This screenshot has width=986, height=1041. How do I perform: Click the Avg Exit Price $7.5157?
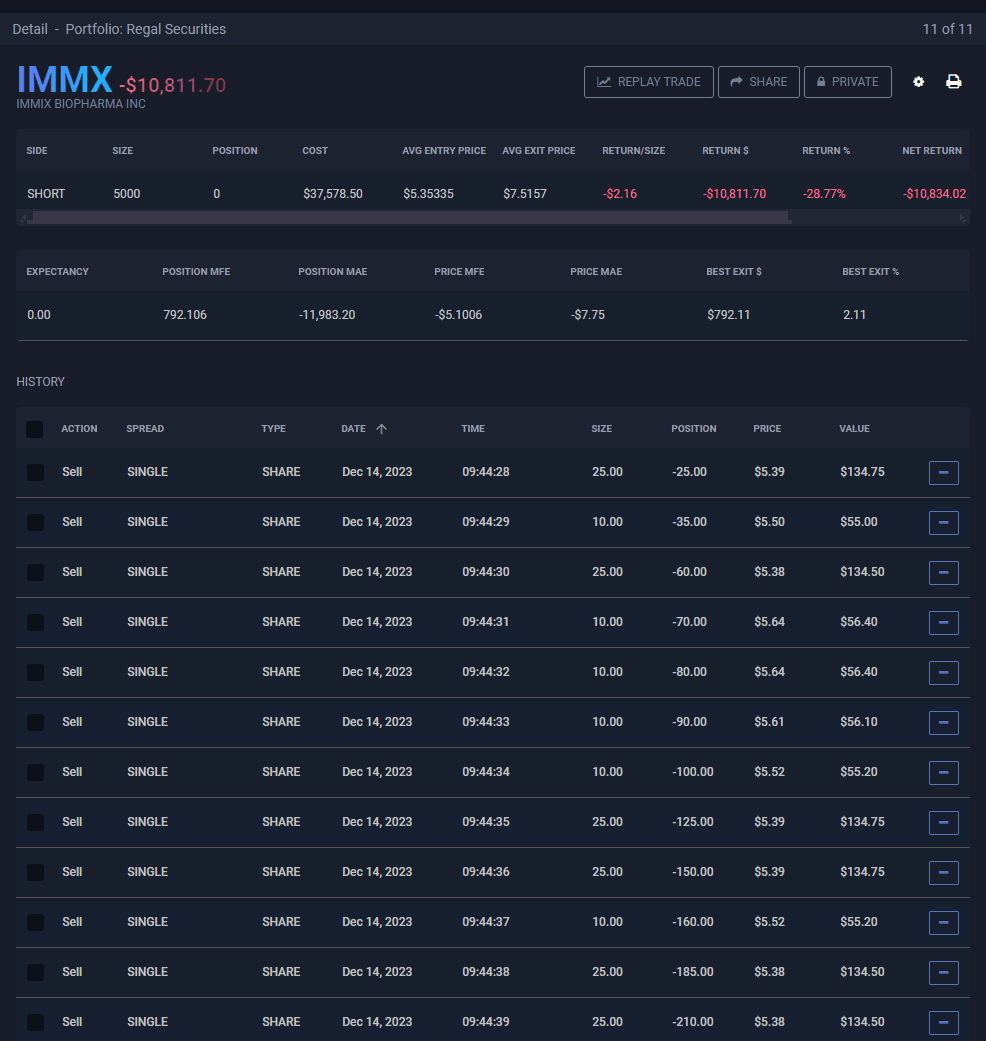[525, 194]
